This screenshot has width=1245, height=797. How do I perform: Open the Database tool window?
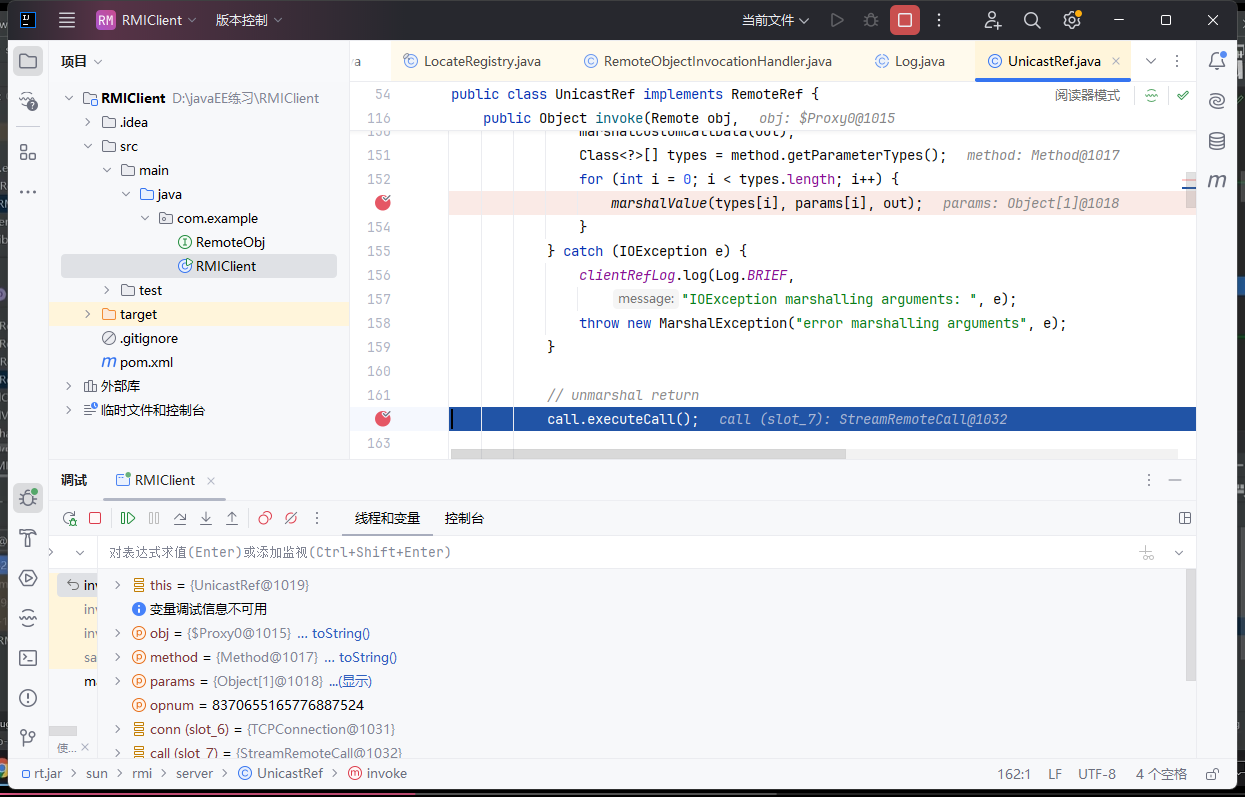pyautogui.click(x=1217, y=141)
